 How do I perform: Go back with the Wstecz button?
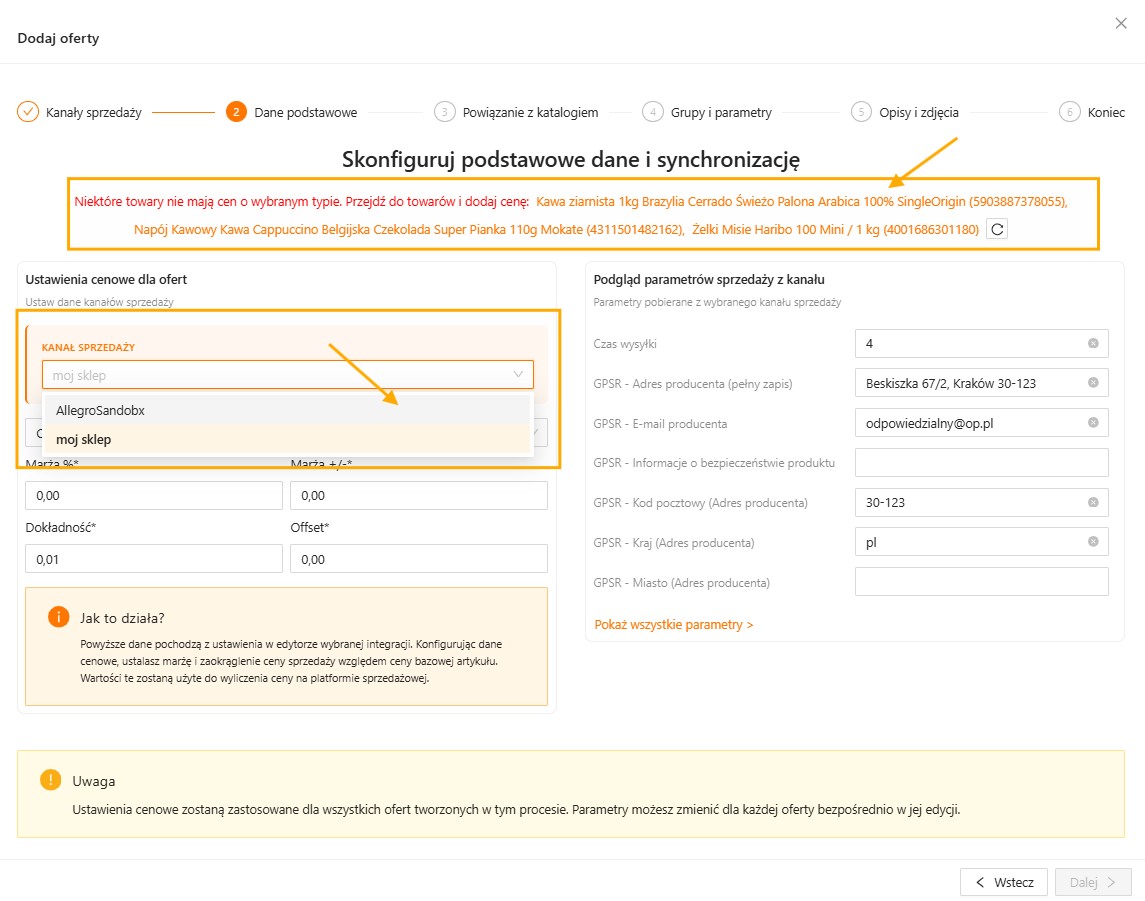coord(1004,882)
